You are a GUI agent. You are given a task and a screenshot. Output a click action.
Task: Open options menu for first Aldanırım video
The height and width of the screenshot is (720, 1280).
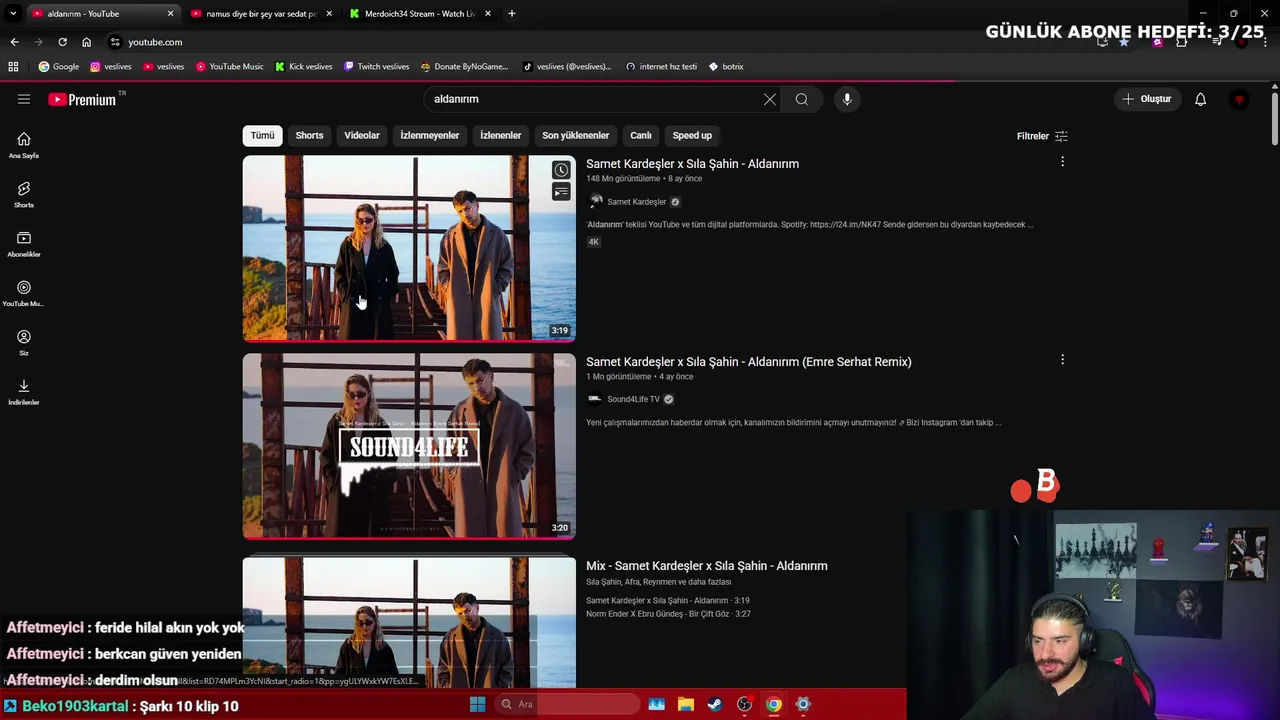click(x=1062, y=162)
